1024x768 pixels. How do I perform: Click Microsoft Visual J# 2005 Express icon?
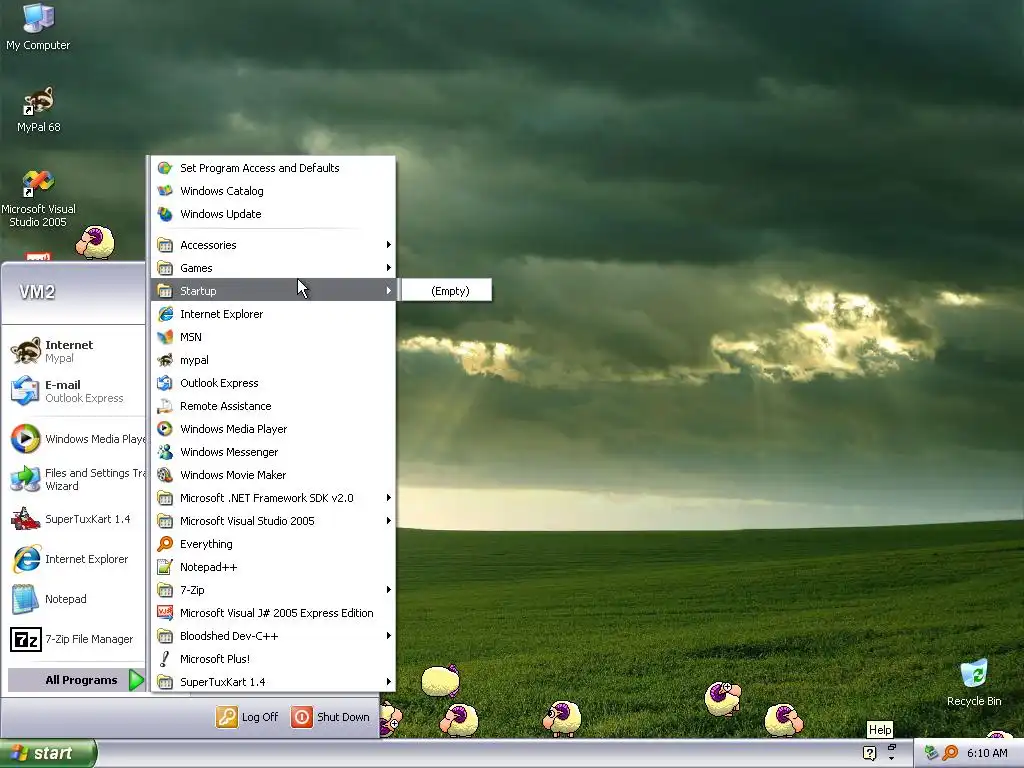(165, 613)
